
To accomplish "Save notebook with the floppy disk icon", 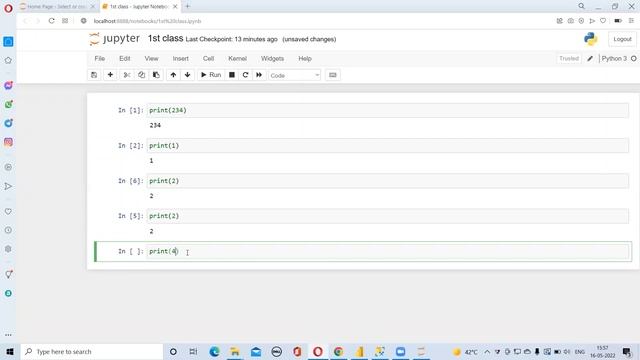I will pyautogui.click(x=94, y=75).
